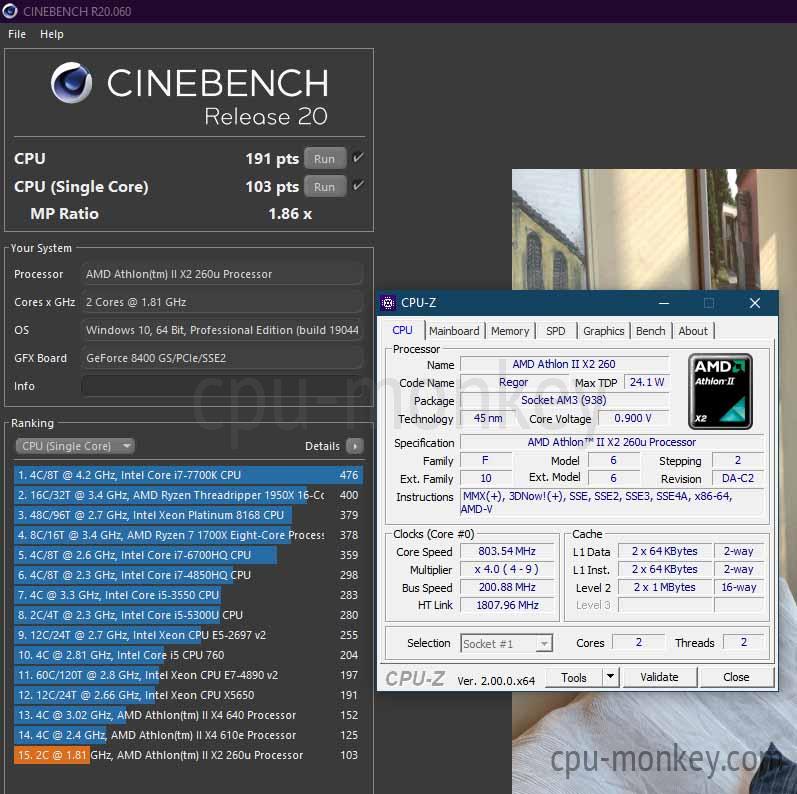Select highlighted row 15 Athlon II X2 260u

click(x=188, y=755)
